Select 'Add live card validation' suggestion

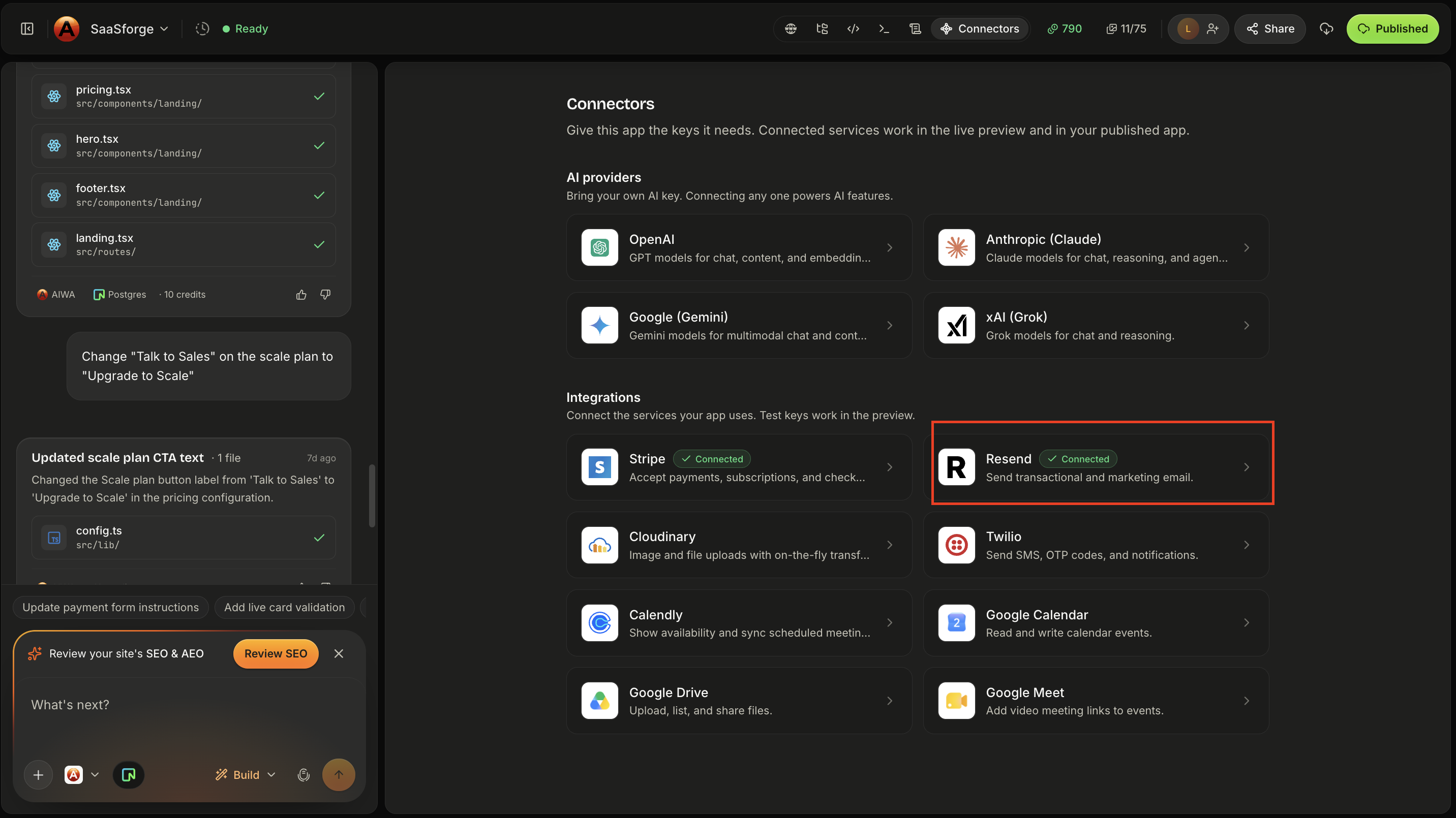coord(284,607)
